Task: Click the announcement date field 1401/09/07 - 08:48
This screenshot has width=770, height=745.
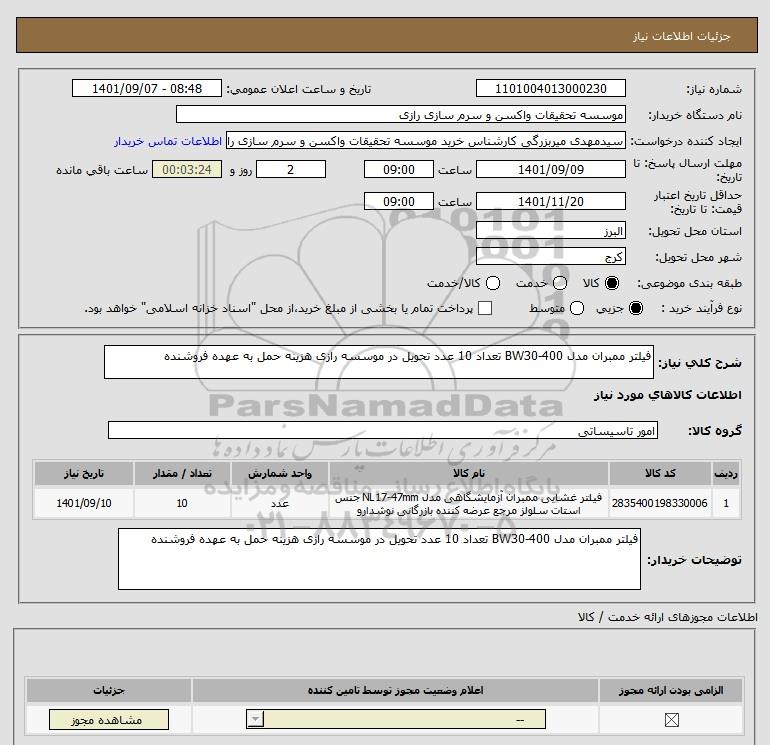Action: pyautogui.click(x=147, y=88)
